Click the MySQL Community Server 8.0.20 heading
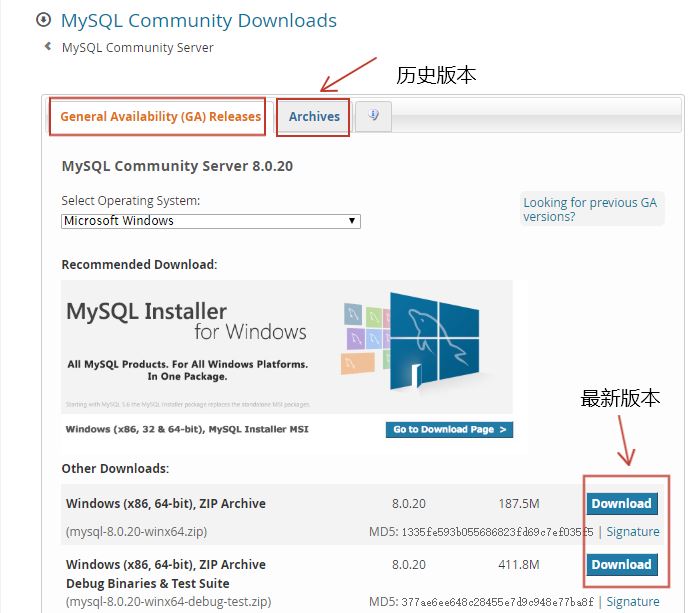The width and height of the screenshot is (690, 613). click(x=177, y=166)
